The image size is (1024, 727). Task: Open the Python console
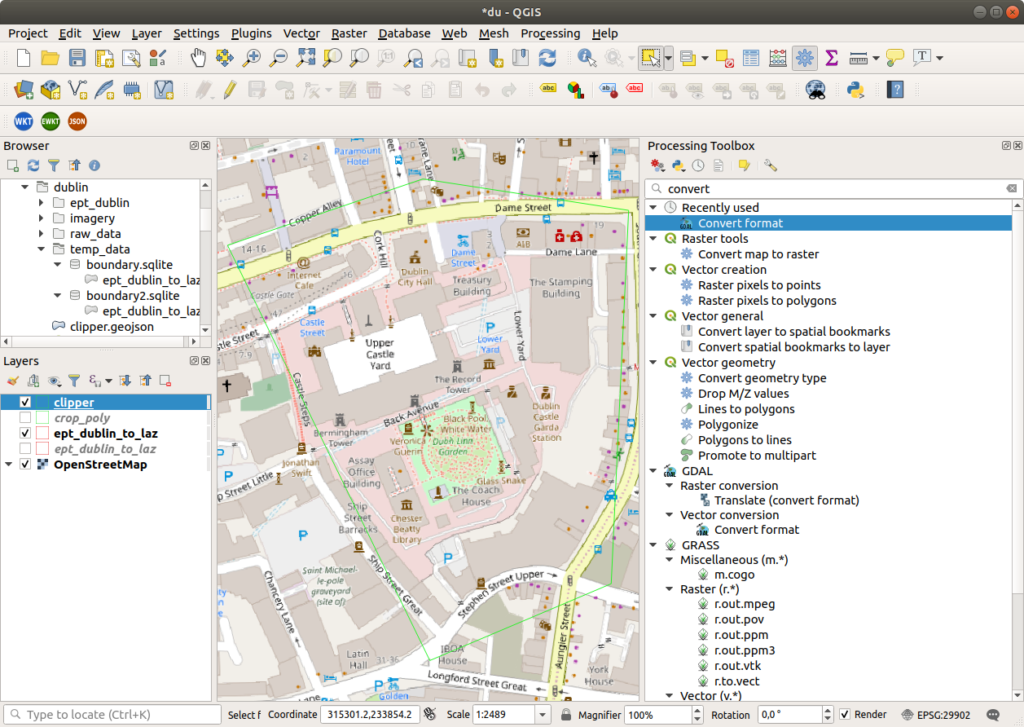click(856, 89)
